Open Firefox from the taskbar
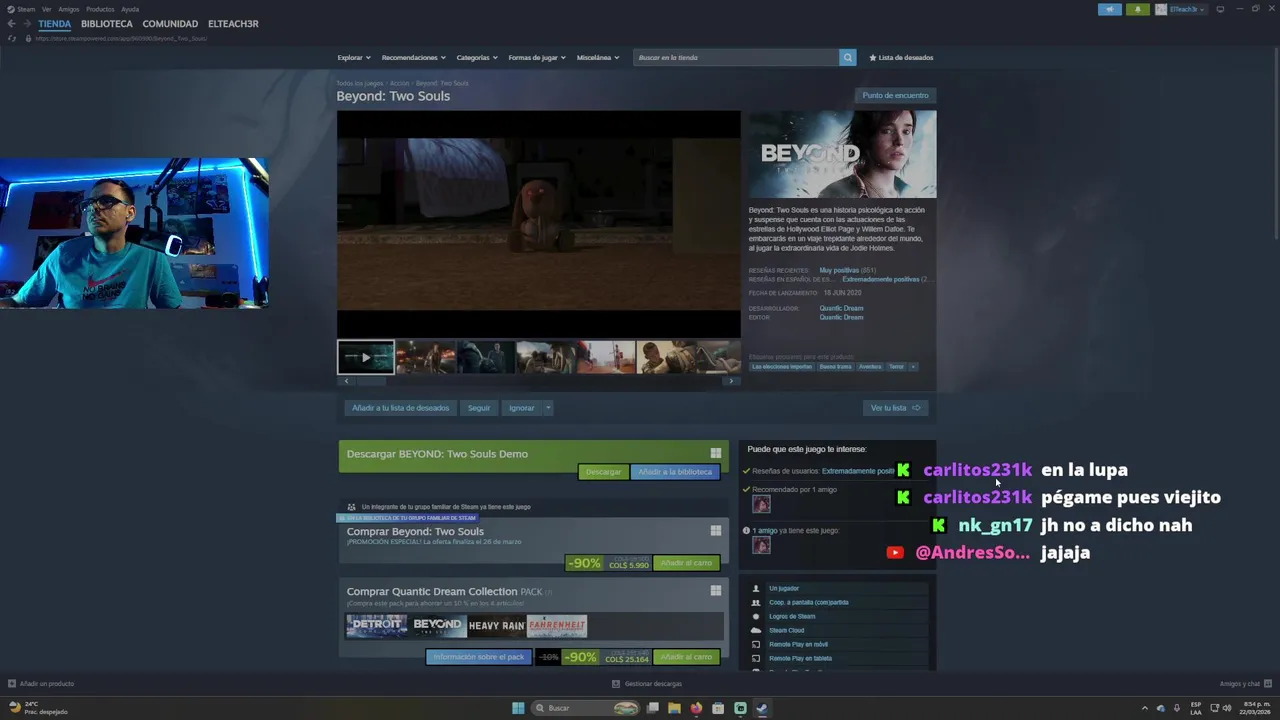The width and height of the screenshot is (1280, 720). pos(696,708)
